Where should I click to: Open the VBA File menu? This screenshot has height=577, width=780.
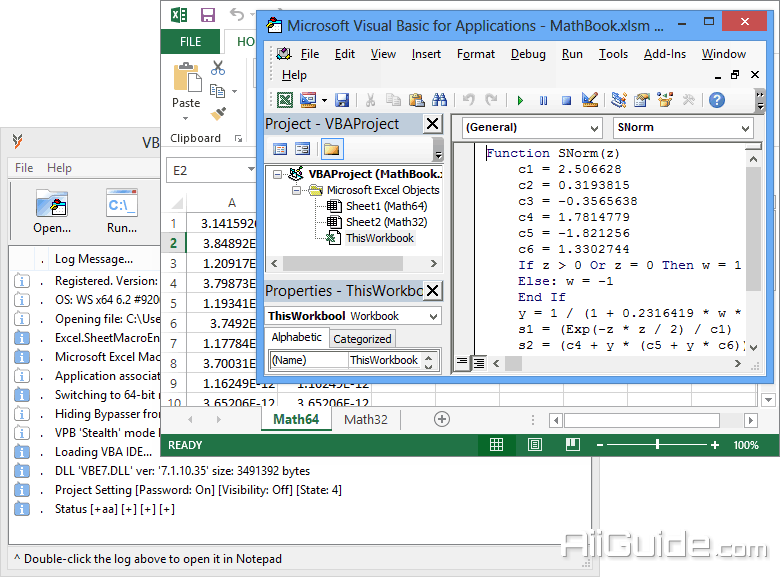[x=309, y=54]
